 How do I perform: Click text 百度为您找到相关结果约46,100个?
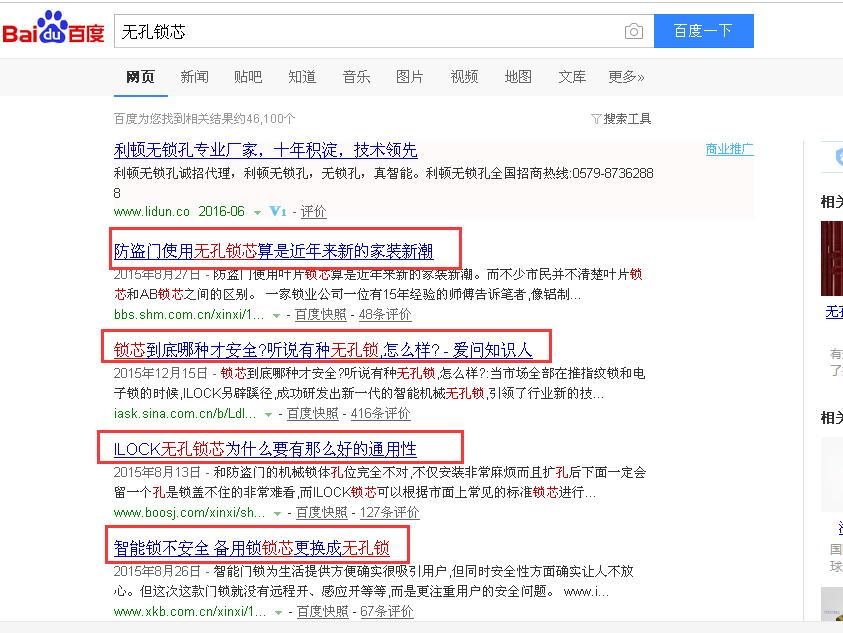204,119
